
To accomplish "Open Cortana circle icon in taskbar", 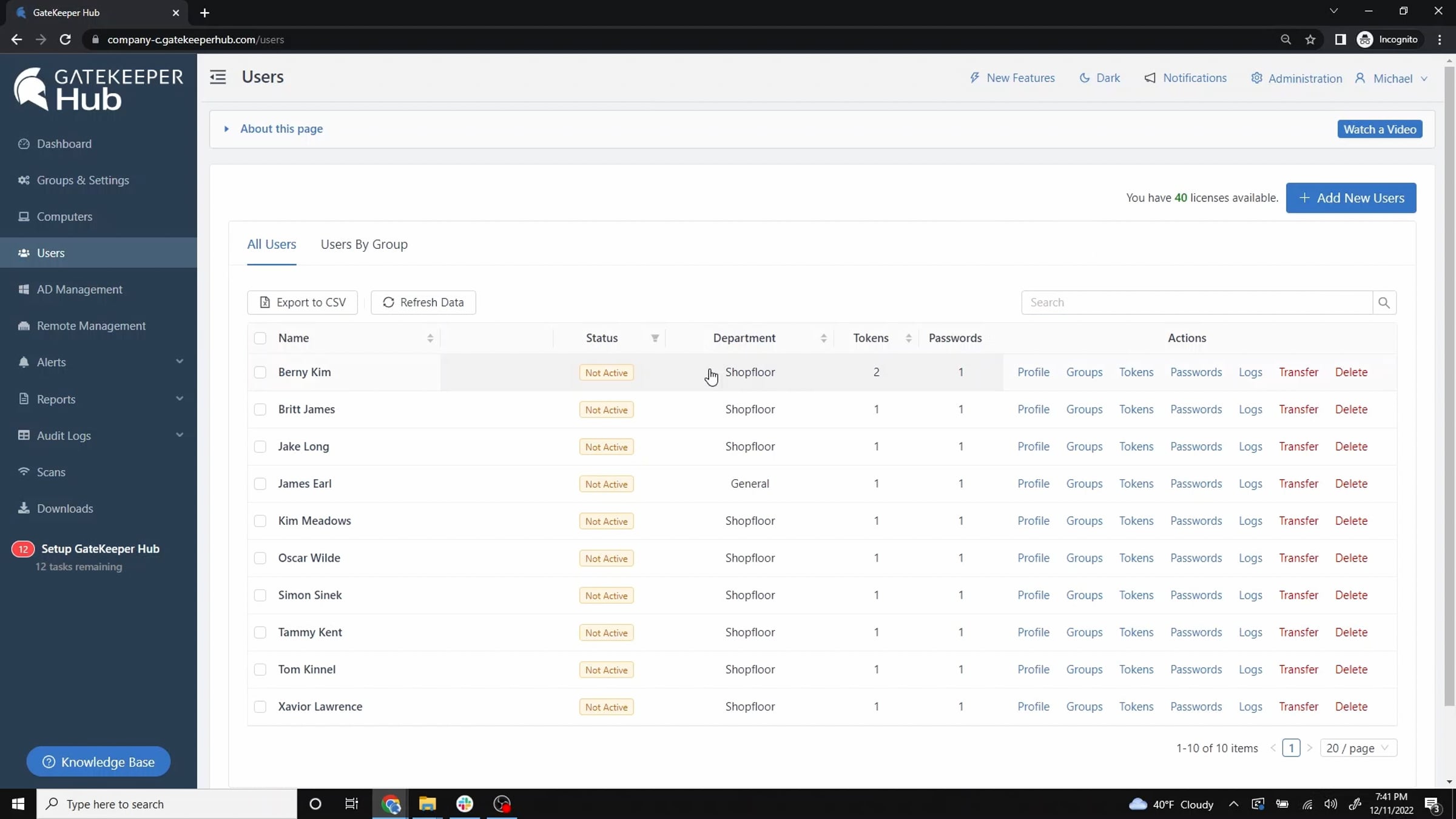I will (315, 804).
